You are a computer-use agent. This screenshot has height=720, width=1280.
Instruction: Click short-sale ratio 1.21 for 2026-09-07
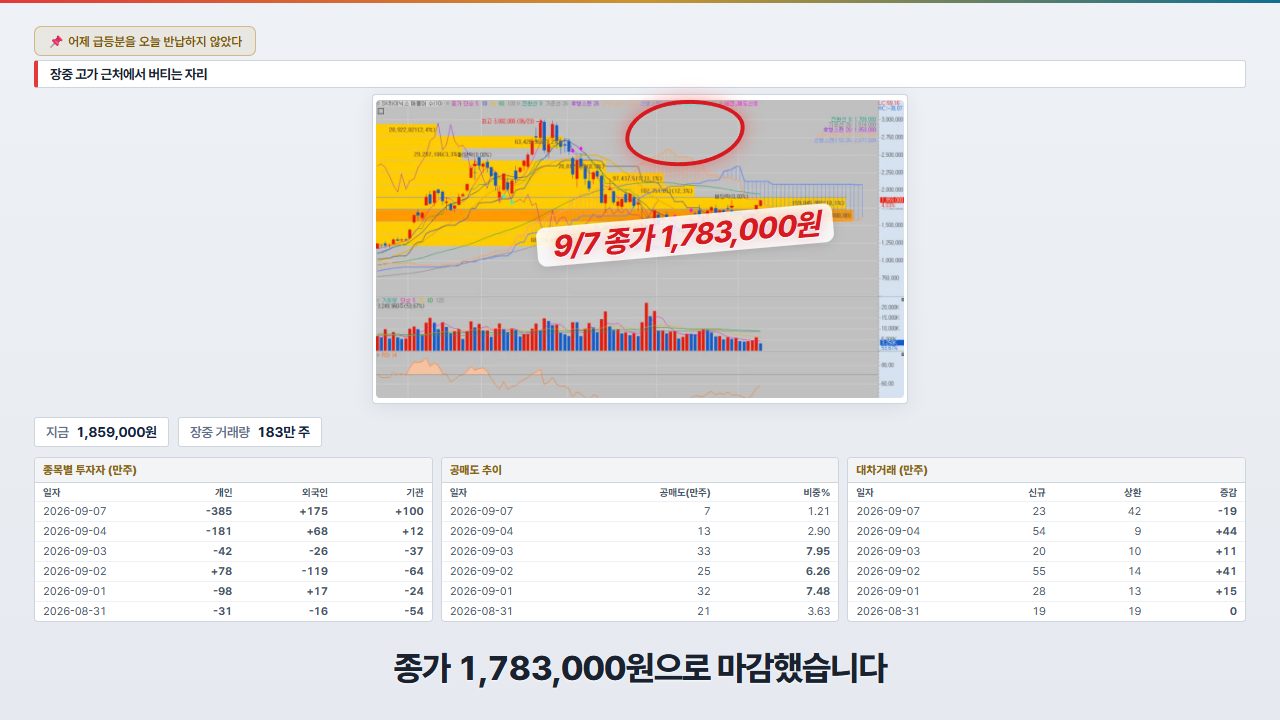pos(819,512)
